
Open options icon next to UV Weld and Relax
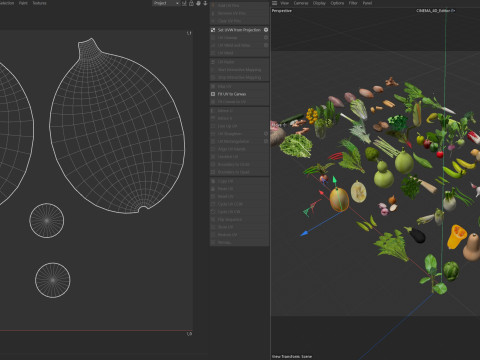tap(266, 45)
